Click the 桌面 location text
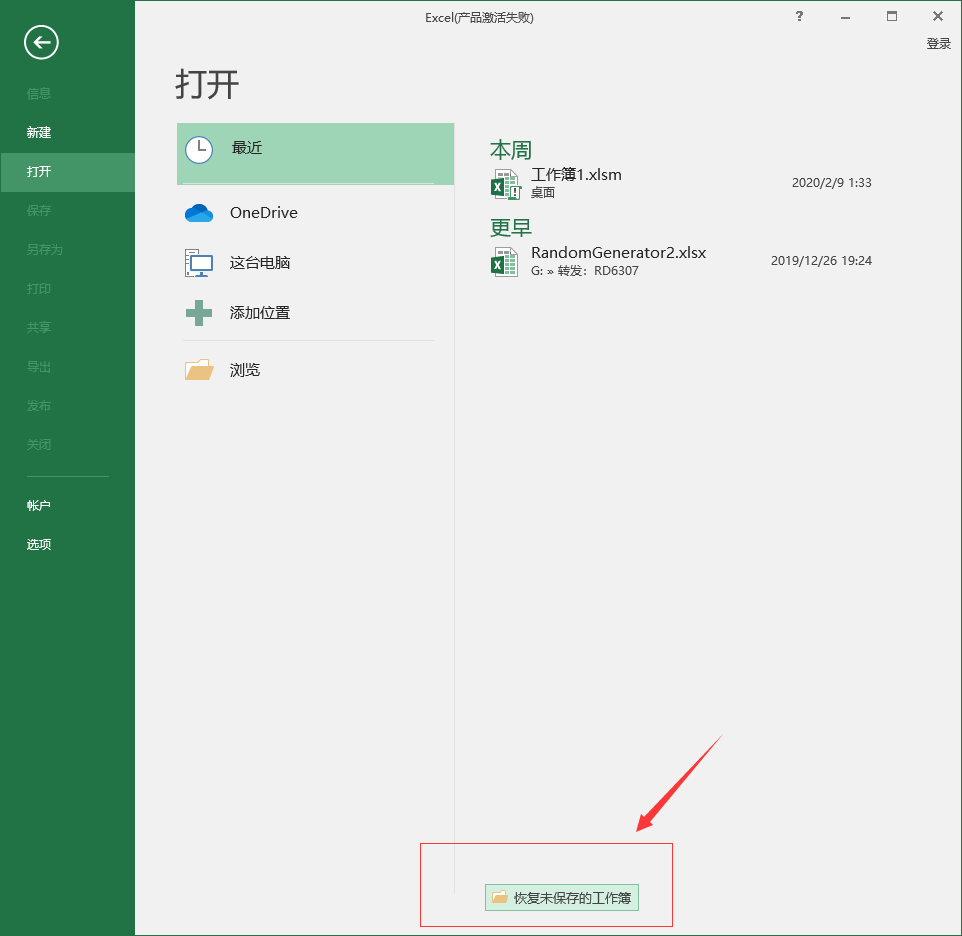This screenshot has height=936, width=962. click(543, 193)
